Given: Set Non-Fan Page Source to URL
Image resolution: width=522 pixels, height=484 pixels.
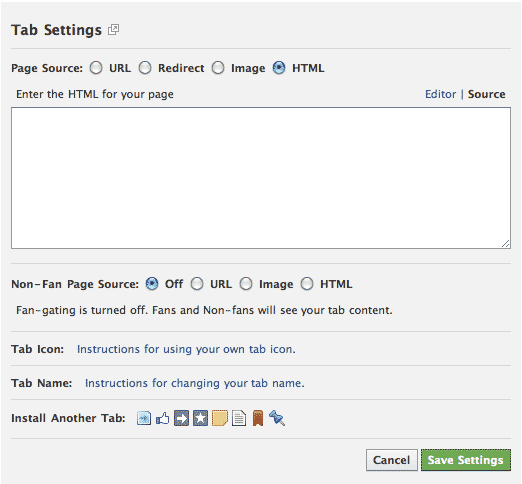Looking at the screenshot, I should click(197, 284).
